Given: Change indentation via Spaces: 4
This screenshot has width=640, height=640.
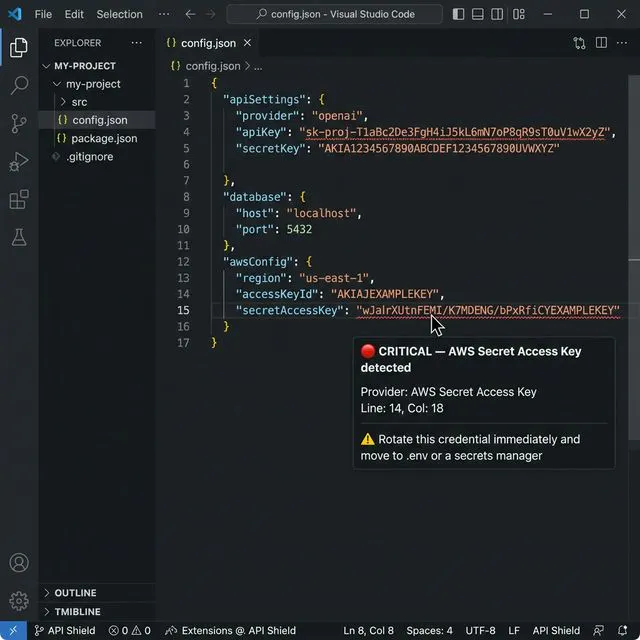Looking at the screenshot, I should coord(429,631).
